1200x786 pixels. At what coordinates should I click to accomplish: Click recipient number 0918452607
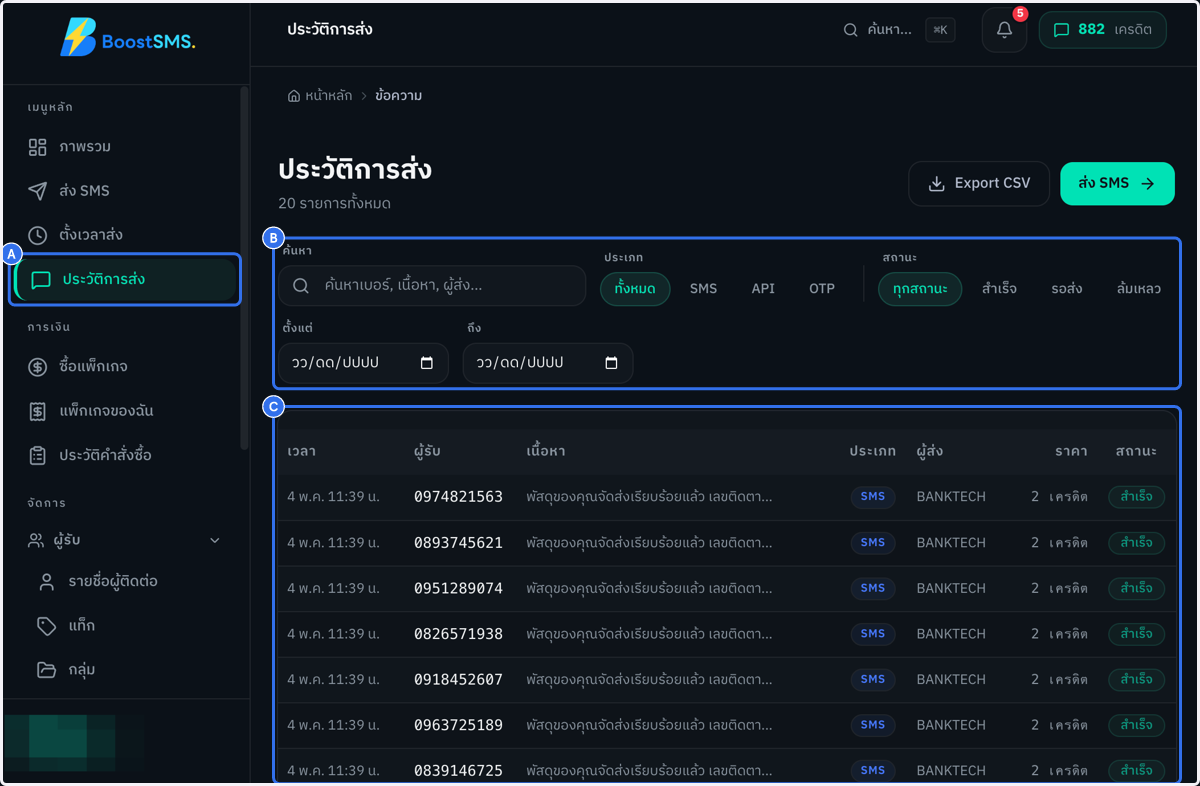click(x=458, y=680)
